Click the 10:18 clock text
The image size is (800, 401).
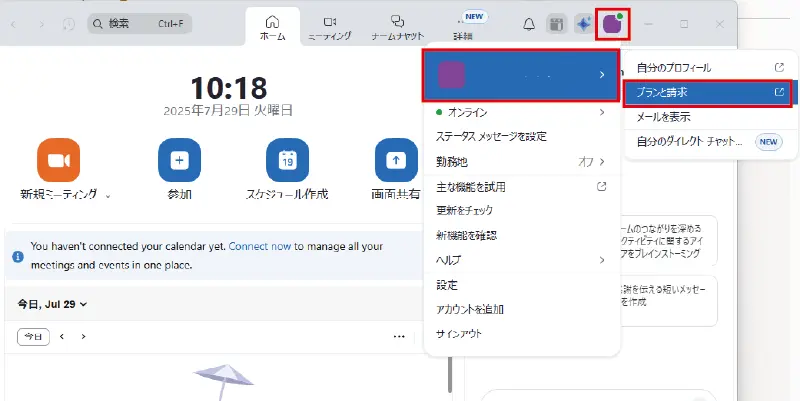[x=229, y=88]
